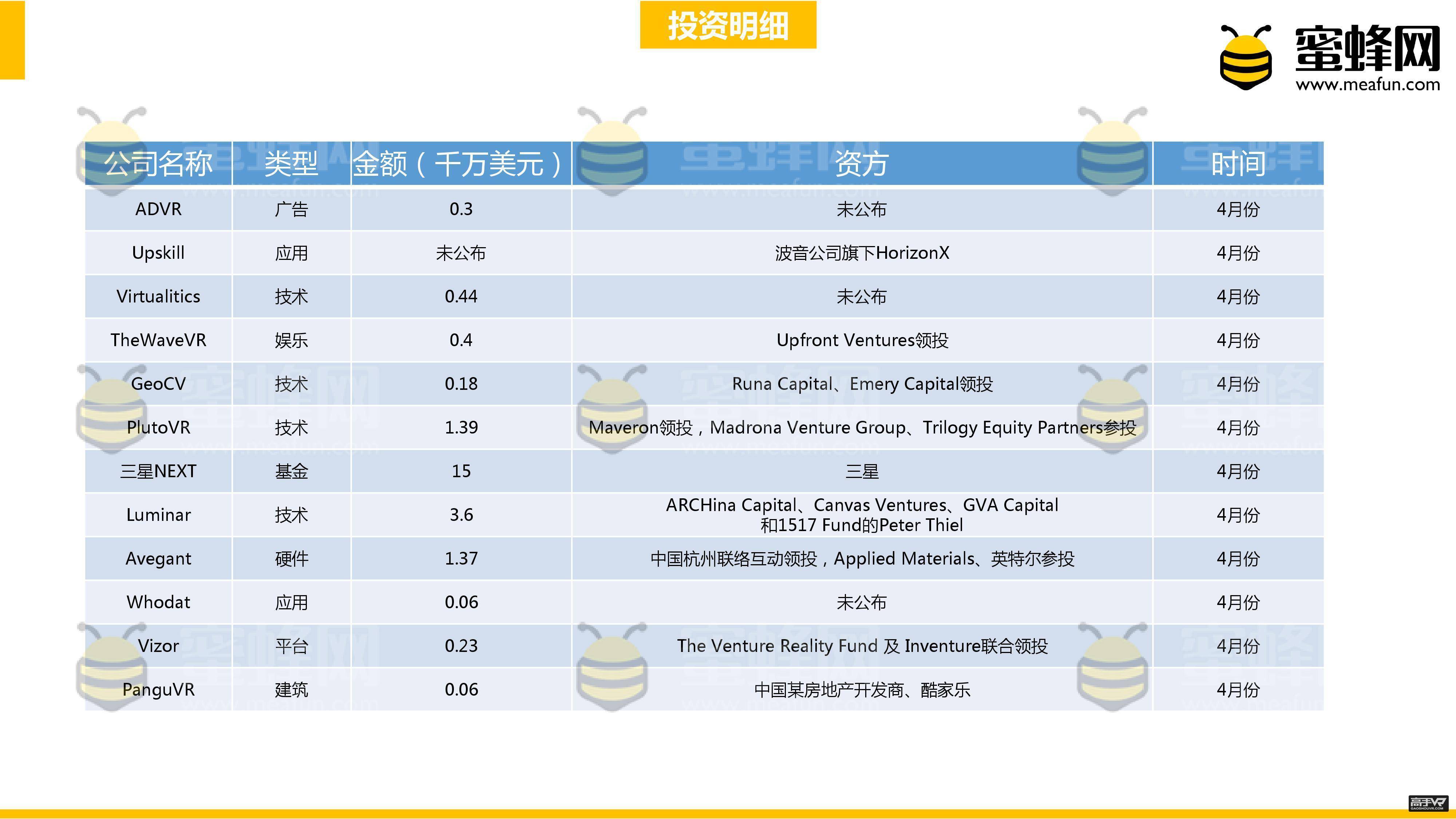Screen dimensions: 1456x819
Task: Click the Upskill company cell
Action: (x=158, y=253)
